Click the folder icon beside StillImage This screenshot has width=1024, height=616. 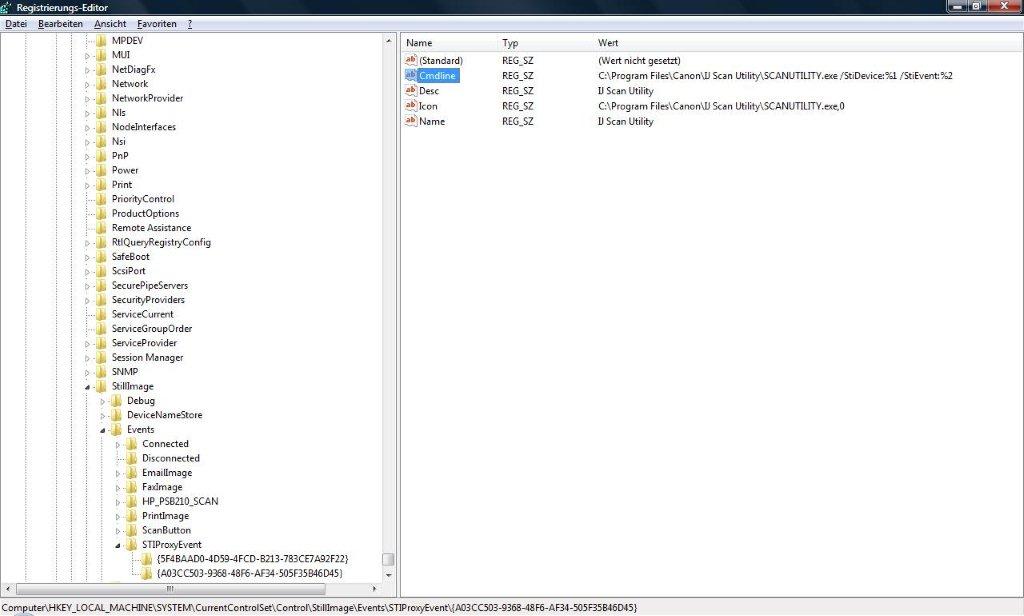(103, 386)
